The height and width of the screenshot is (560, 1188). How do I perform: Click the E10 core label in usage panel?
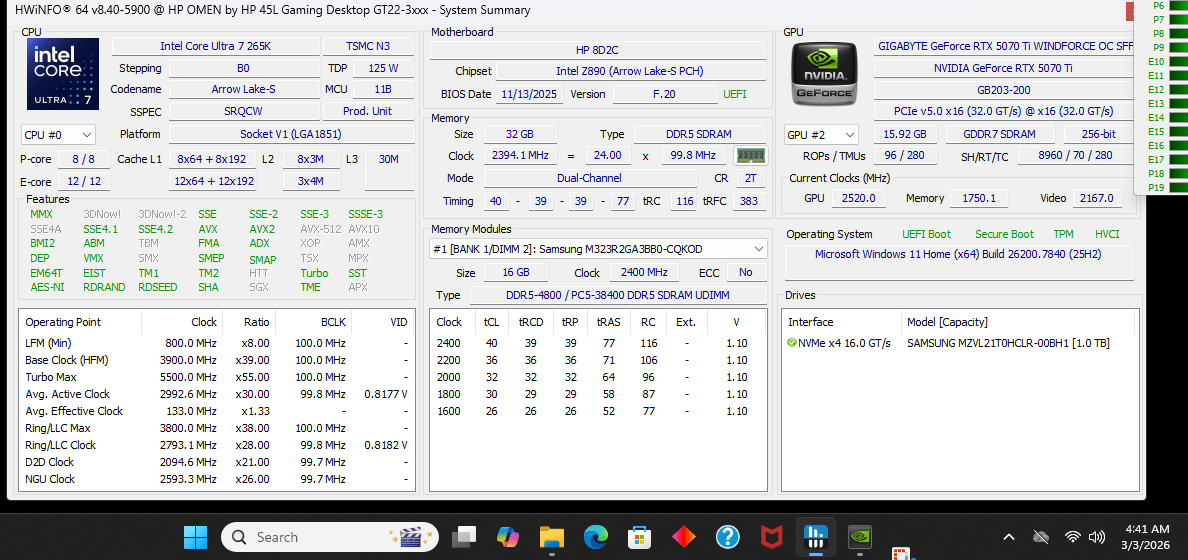click(x=1156, y=61)
